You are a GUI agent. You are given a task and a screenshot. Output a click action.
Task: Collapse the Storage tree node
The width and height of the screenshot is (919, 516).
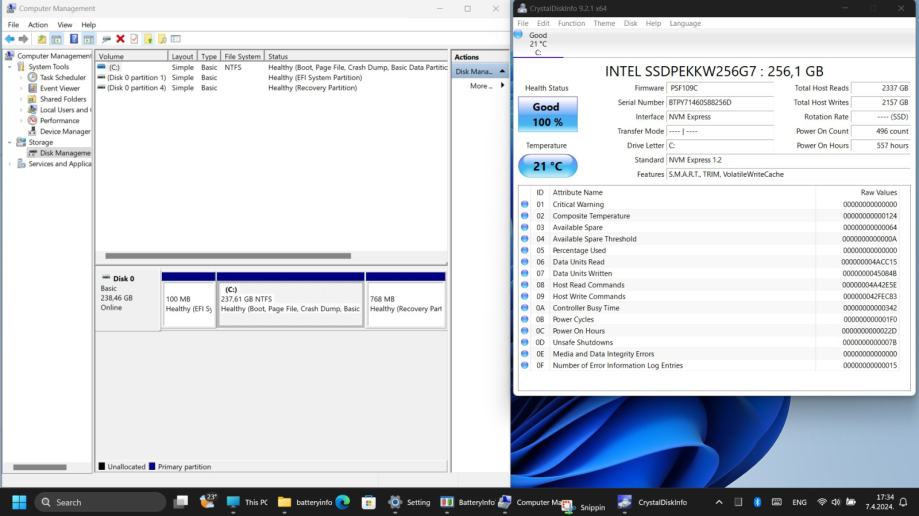[9, 142]
